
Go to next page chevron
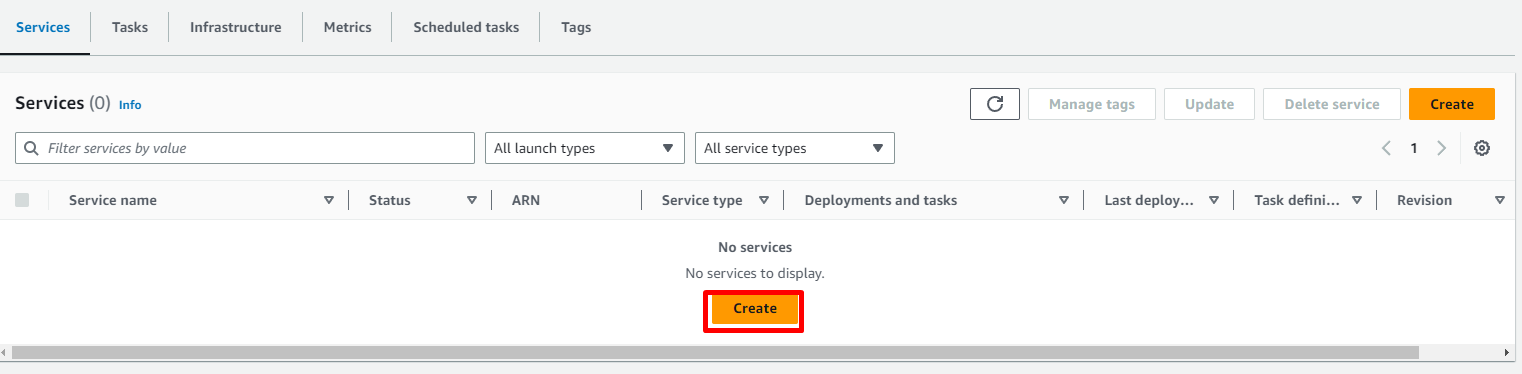(x=1441, y=148)
